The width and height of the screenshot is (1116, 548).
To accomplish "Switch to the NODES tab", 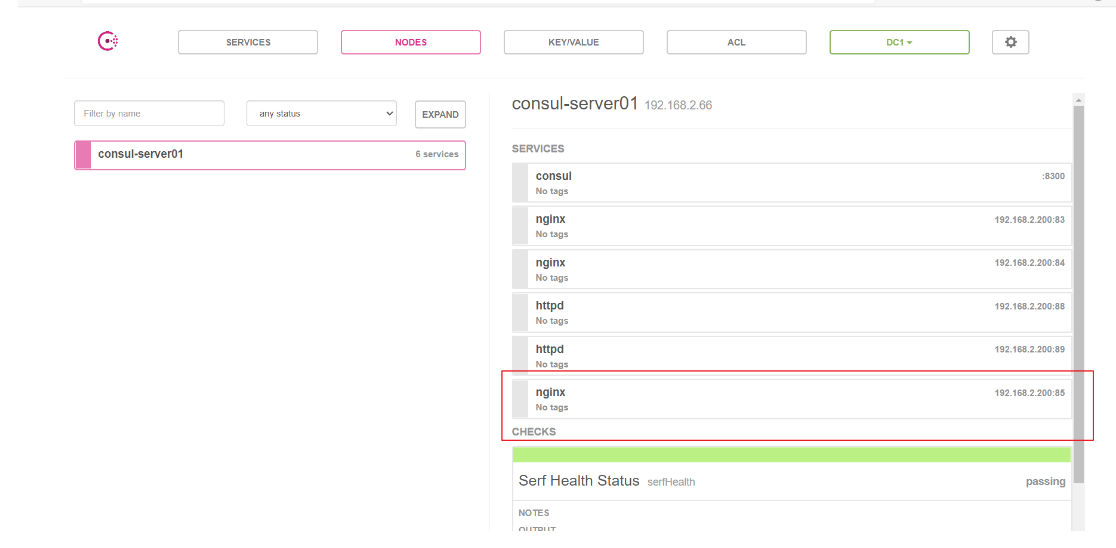I will pyautogui.click(x=410, y=42).
